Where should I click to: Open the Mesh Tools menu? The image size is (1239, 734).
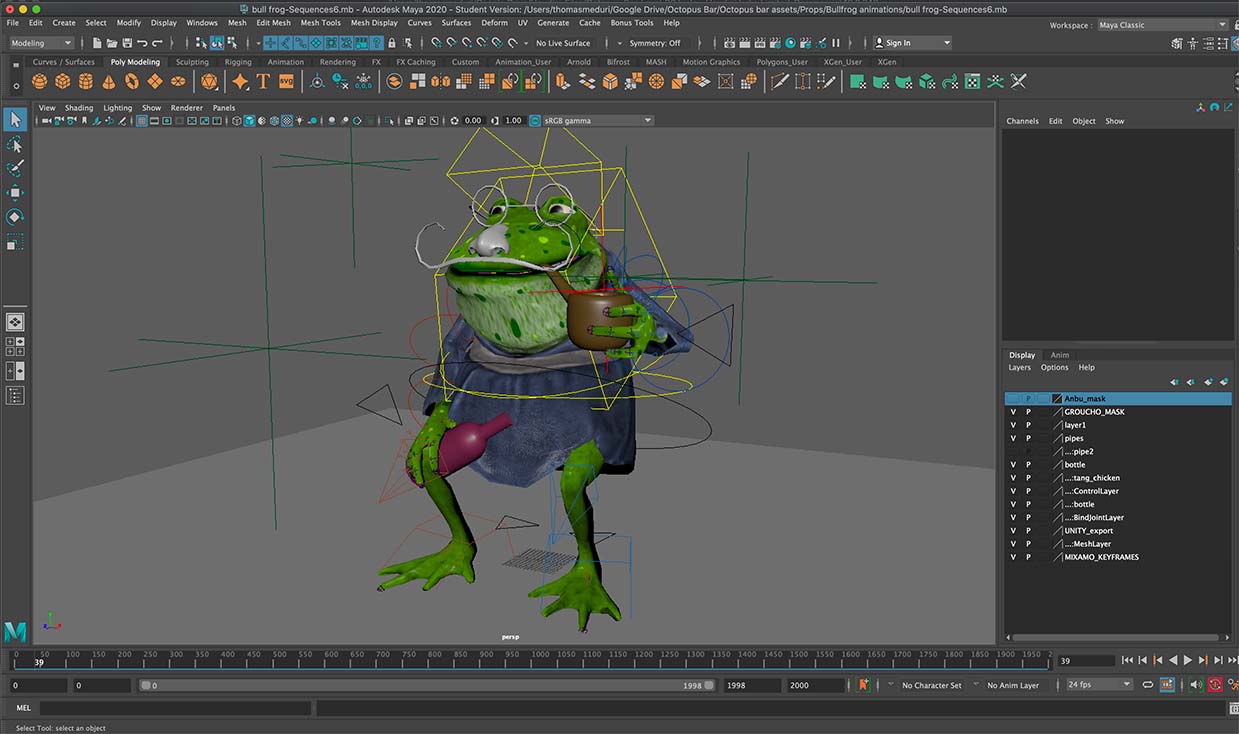[320, 22]
